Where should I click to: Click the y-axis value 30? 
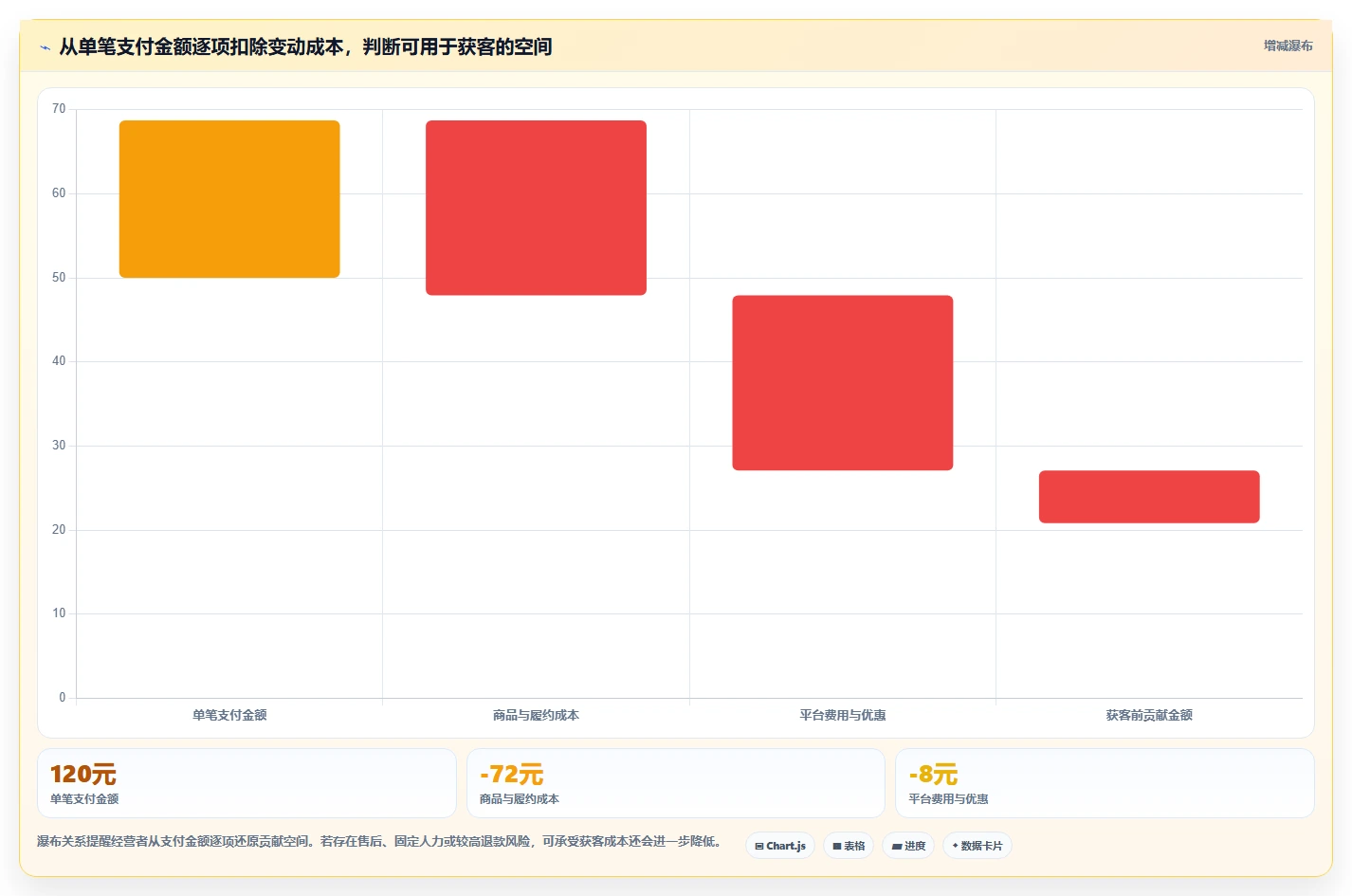point(59,446)
